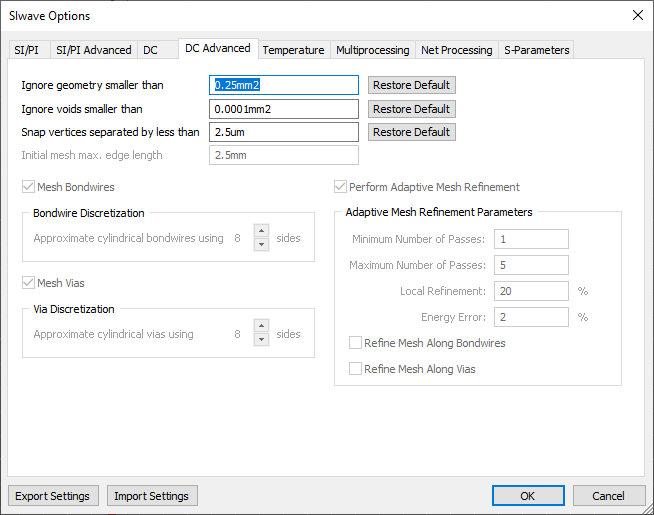The width and height of the screenshot is (654, 515).
Task: Click the bondwire sides value 8
Action: click(237, 238)
